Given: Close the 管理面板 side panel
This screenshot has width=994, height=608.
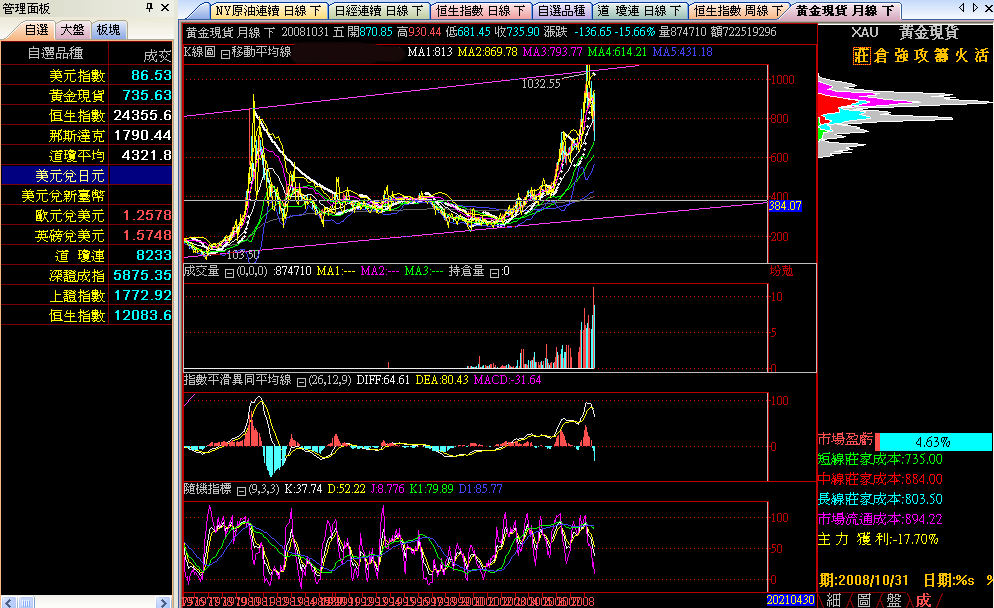Looking at the screenshot, I should click(x=165, y=8).
